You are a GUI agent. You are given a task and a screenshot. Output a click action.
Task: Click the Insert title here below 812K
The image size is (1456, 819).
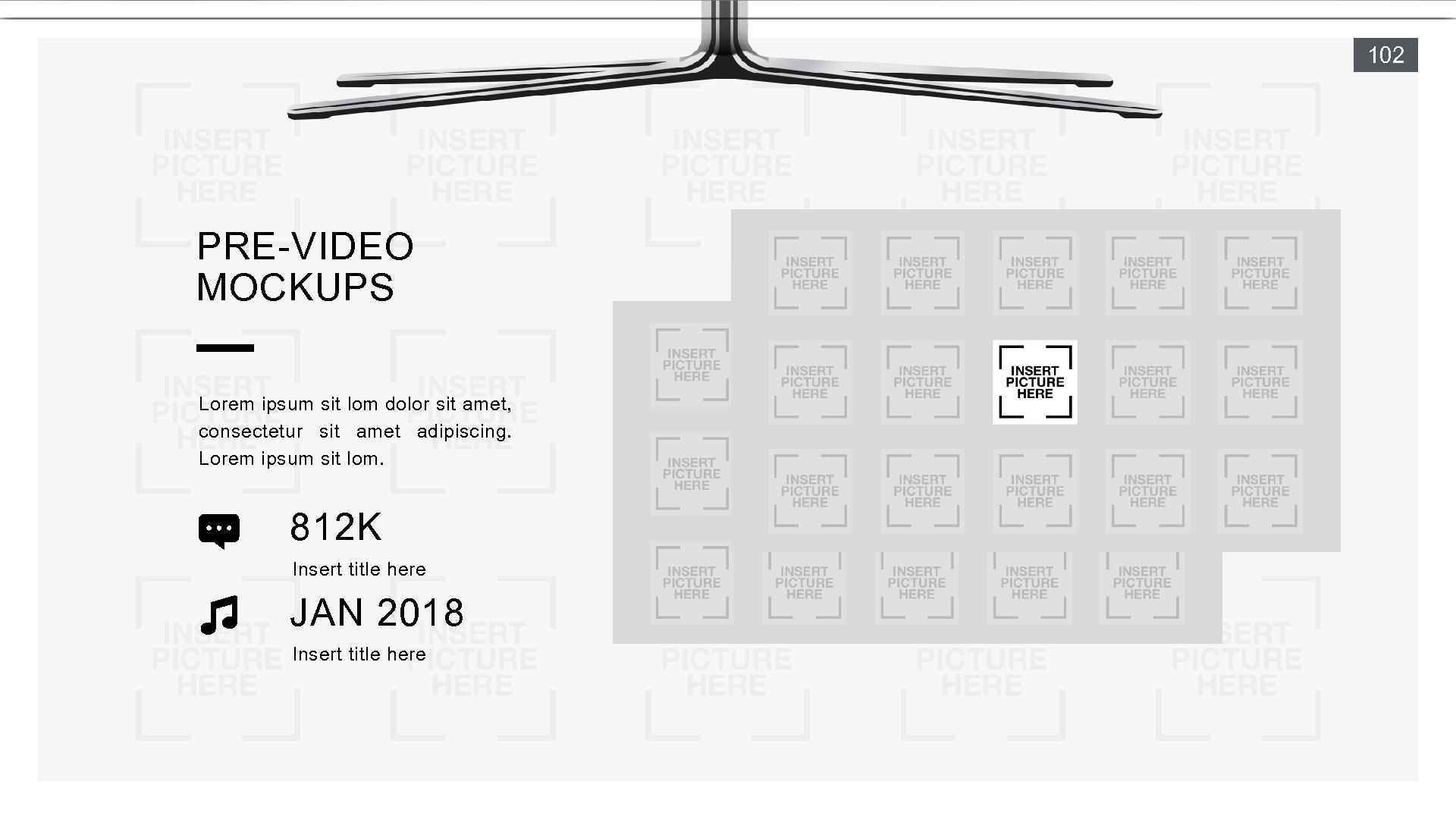tap(358, 568)
